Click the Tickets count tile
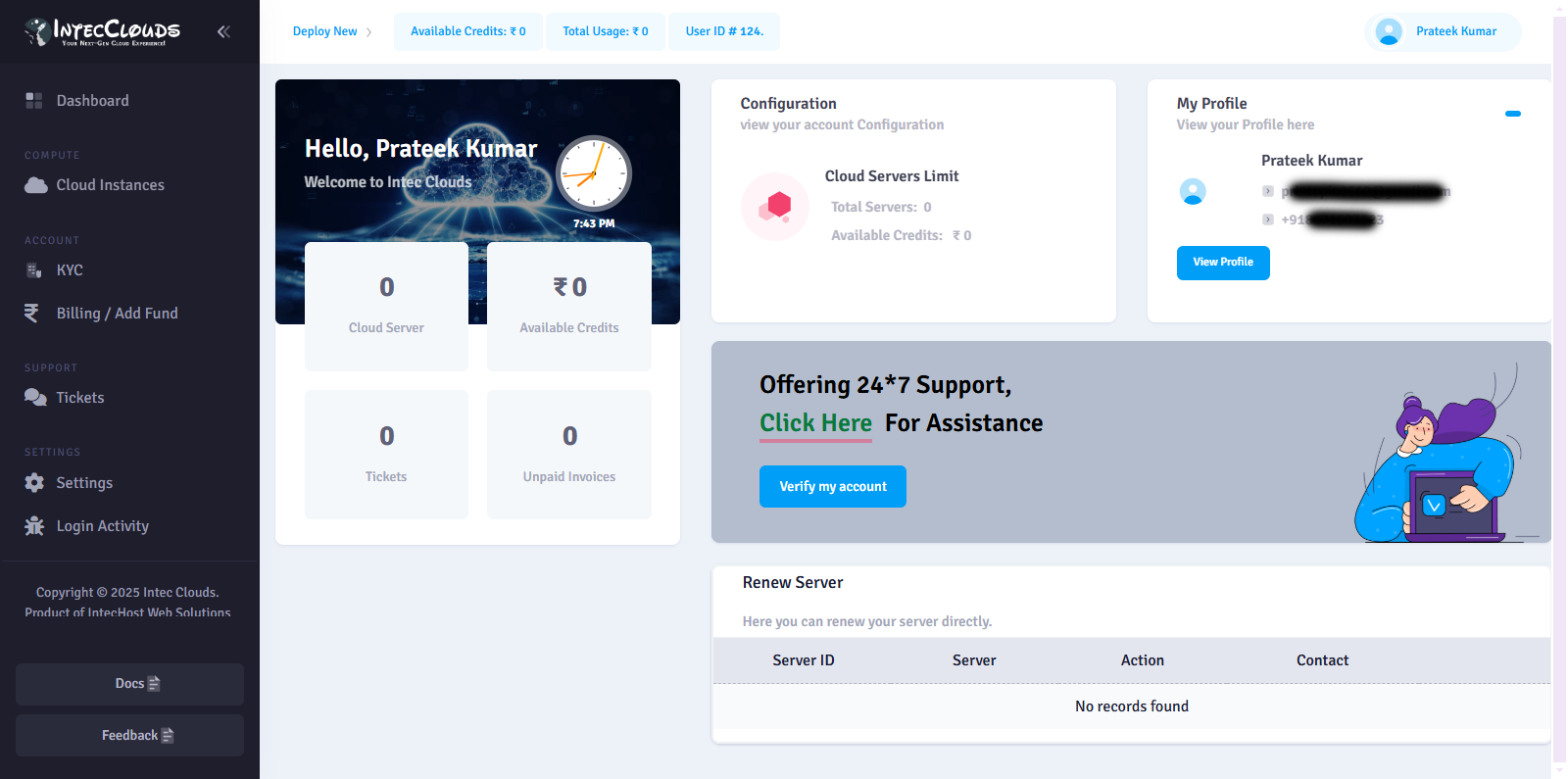 [x=386, y=455]
